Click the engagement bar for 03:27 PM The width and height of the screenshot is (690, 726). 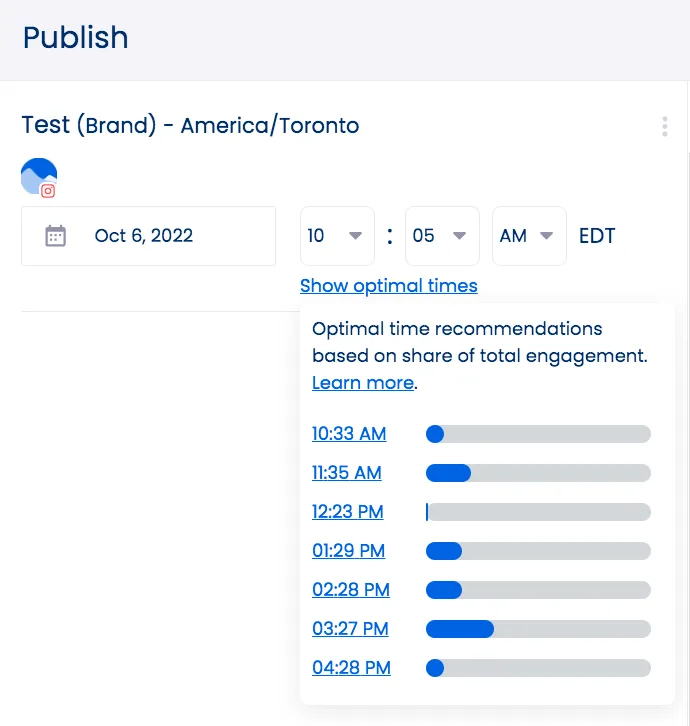(538, 628)
